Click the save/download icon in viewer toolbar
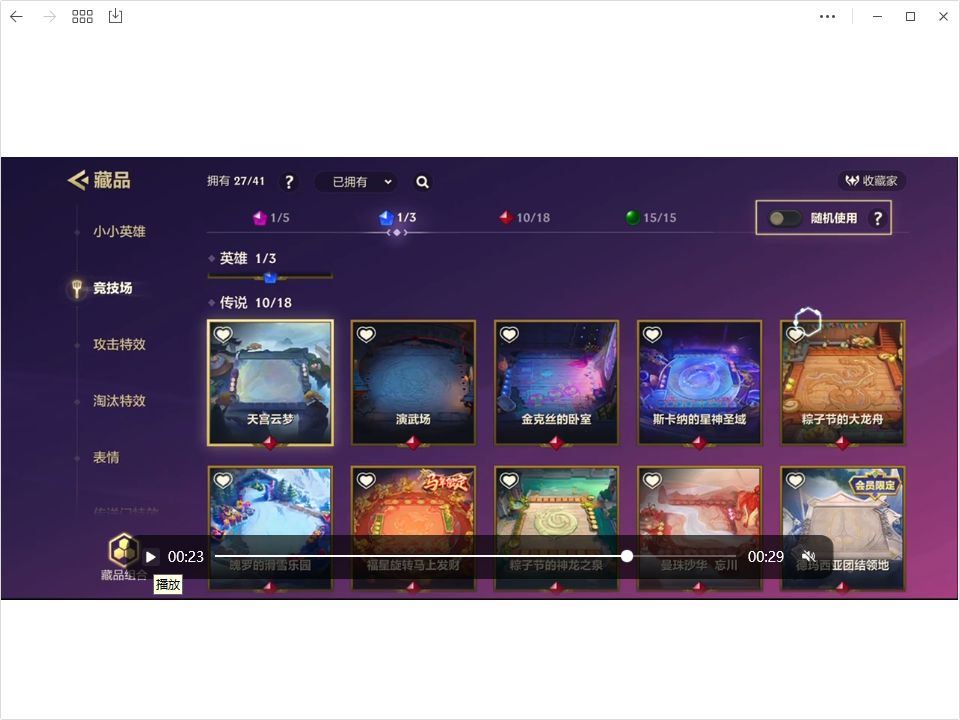Screen dimensions: 960x720 click(x=115, y=17)
